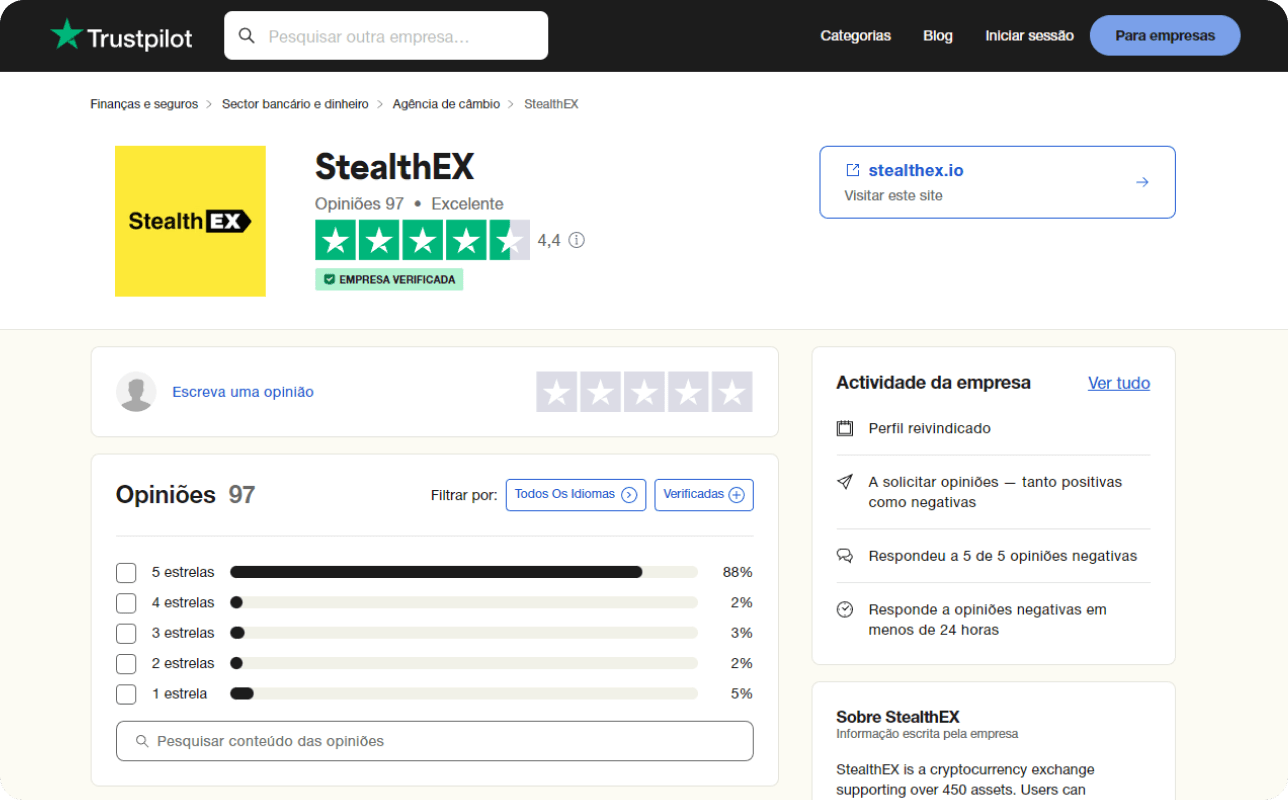Click the Sobre StealthEX heading
This screenshot has width=1288, height=800.
point(898,717)
